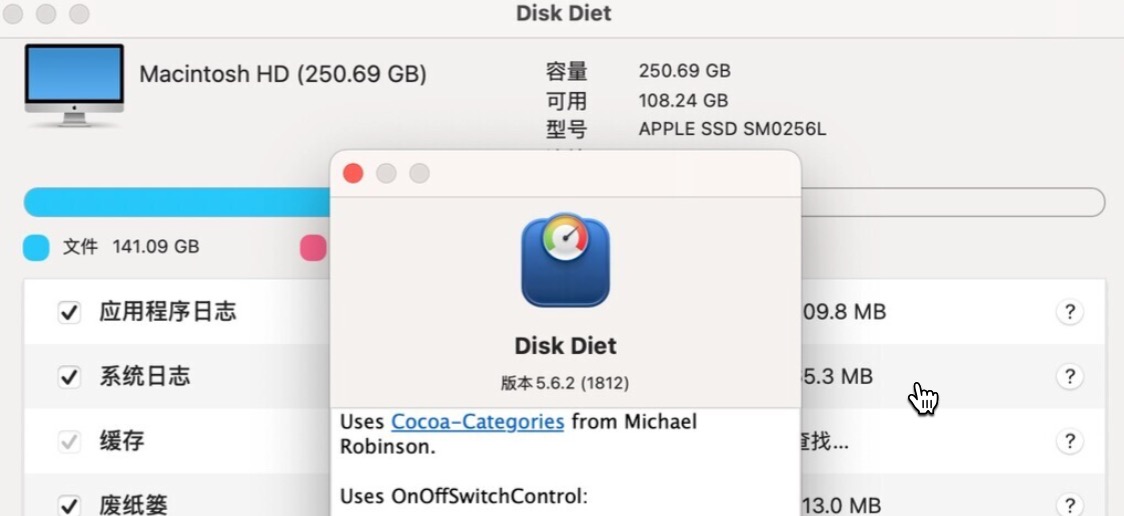
Task: Click the OnOffSwitchControl credits text
Action: point(464,496)
